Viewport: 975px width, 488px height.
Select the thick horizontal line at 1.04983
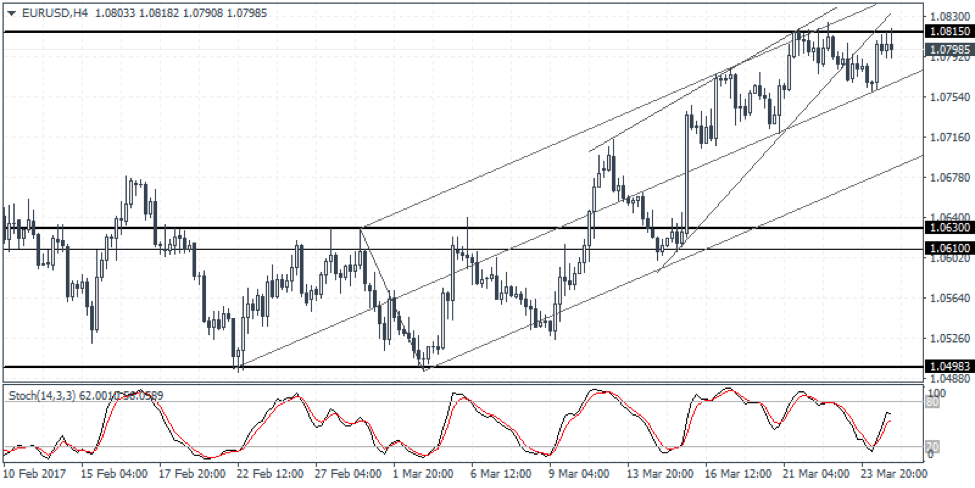click(x=600, y=367)
